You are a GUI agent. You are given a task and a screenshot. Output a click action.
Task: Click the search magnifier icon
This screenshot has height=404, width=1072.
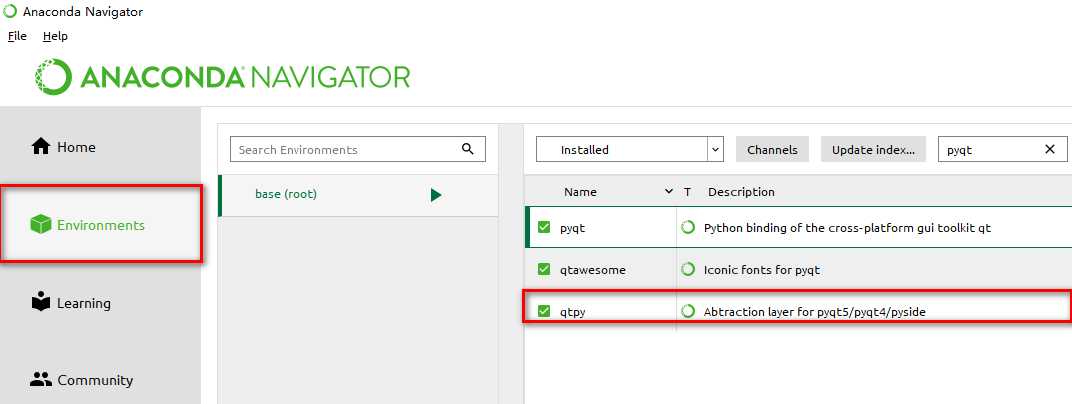pyautogui.click(x=468, y=149)
